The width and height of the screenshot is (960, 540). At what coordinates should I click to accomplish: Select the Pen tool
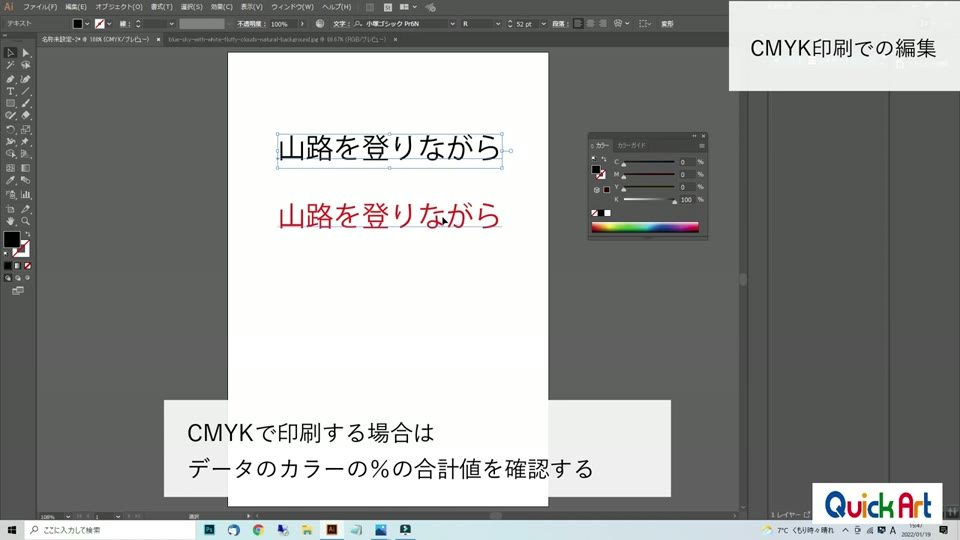point(10,79)
